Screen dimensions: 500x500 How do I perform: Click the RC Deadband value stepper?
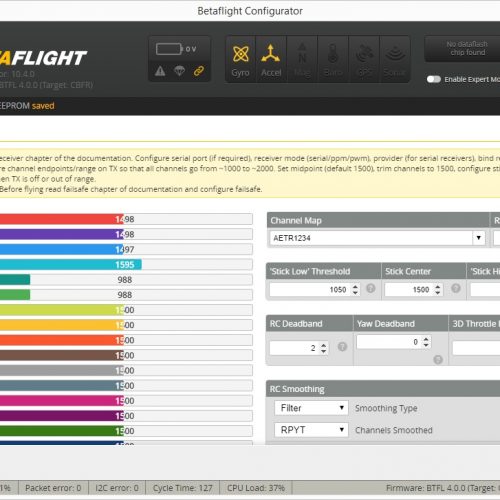[323, 348]
